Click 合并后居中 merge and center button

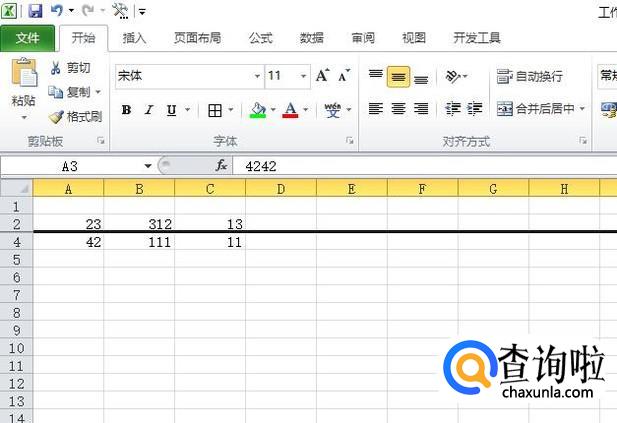(x=536, y=108)
